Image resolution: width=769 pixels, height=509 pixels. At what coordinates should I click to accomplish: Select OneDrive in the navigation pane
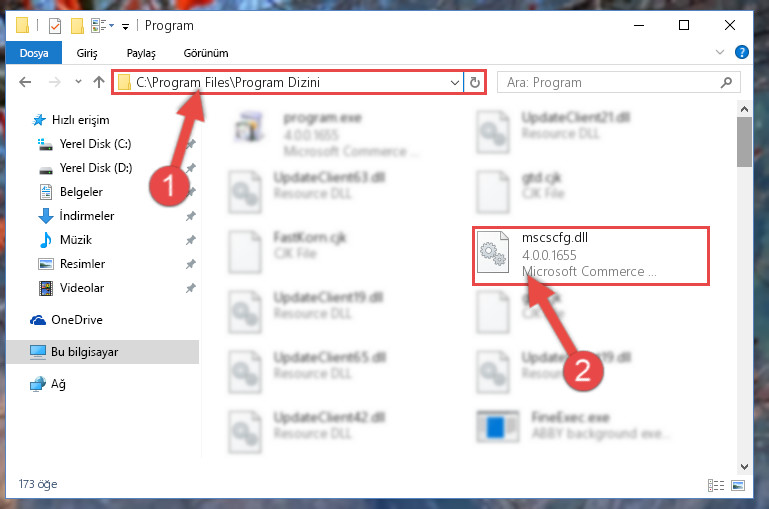pos(77,320)
